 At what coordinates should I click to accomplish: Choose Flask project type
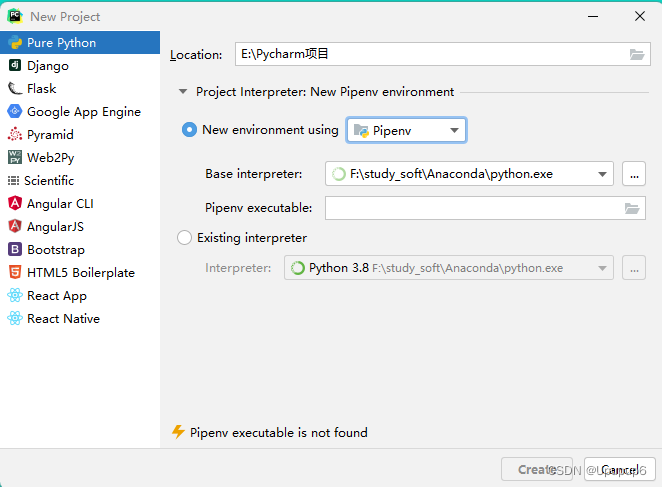point(80,89)
